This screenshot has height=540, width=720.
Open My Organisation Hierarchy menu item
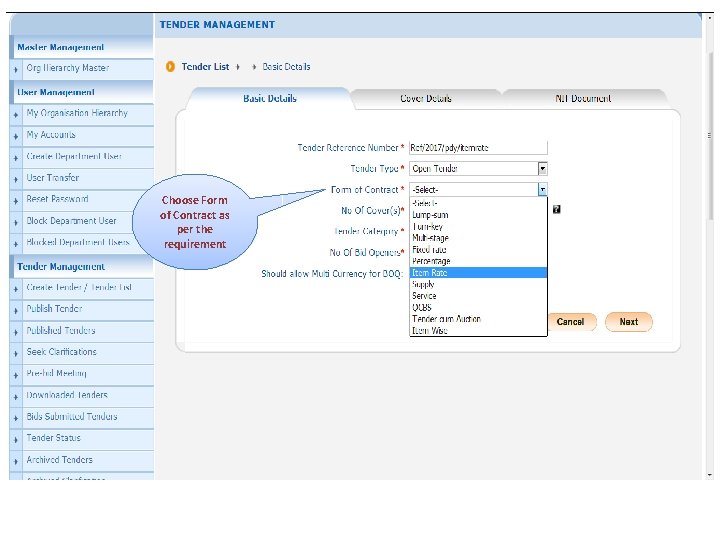[77, 113]
